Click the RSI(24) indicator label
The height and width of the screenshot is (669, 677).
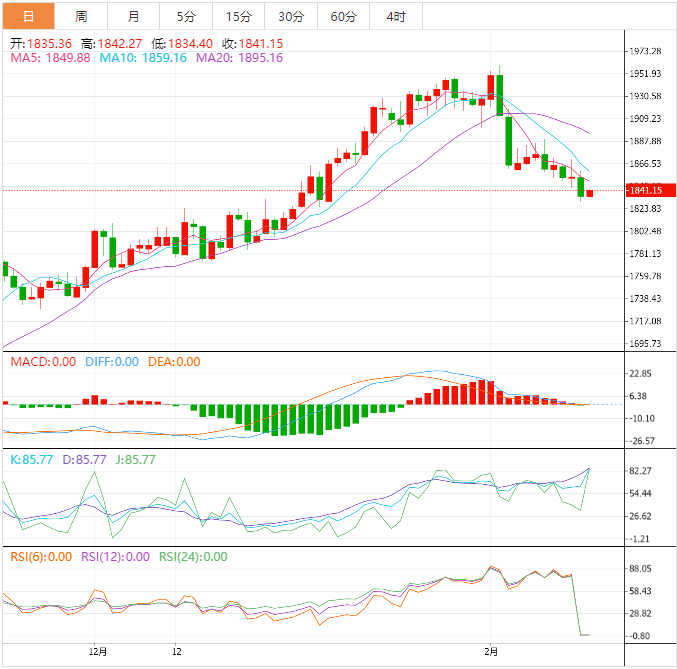click(193, 557)
